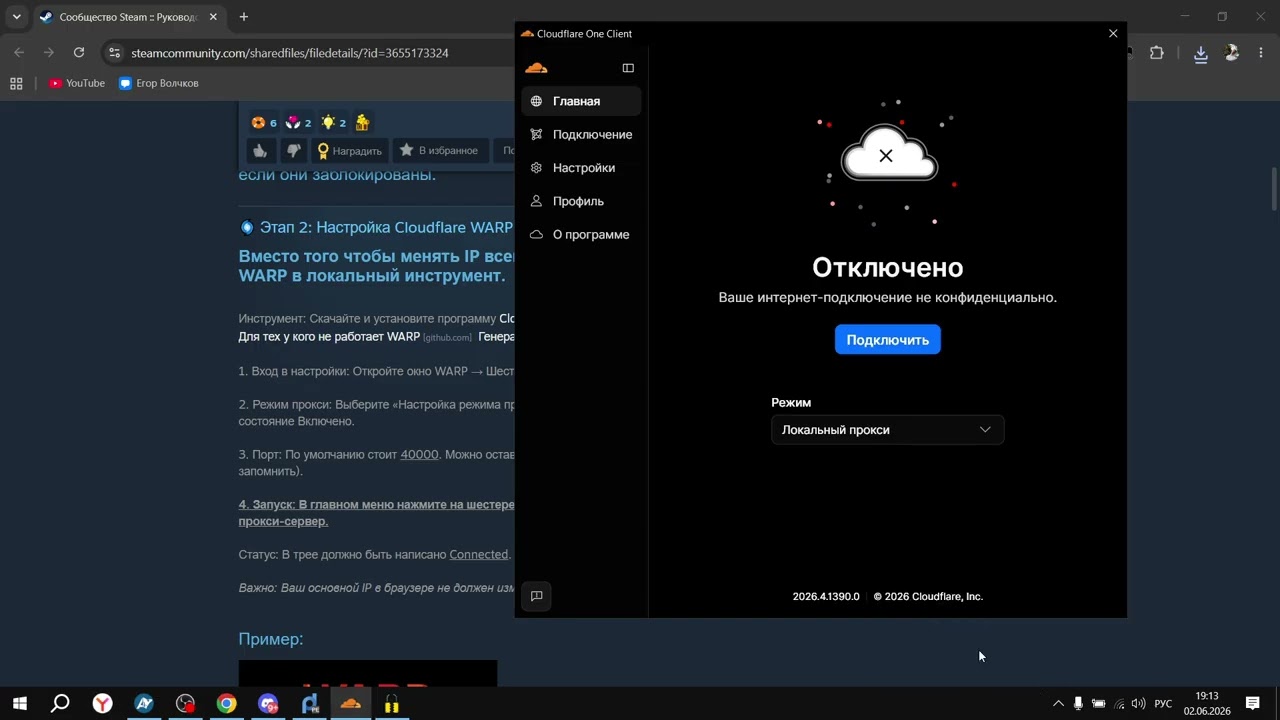Click the Подключить button
Screen dimensions: 1280x720
[888, 340]
